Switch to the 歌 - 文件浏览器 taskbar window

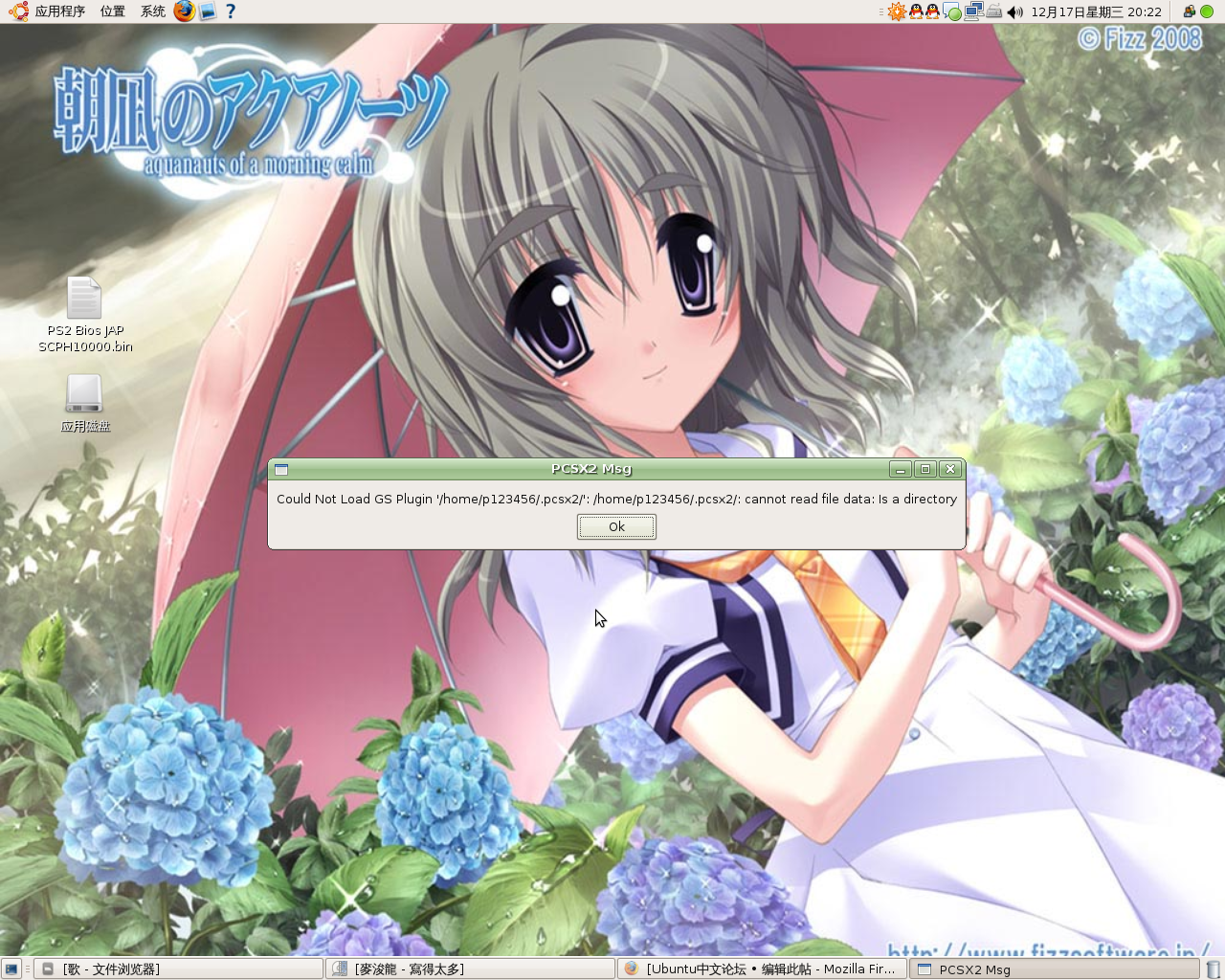point(178,969)
